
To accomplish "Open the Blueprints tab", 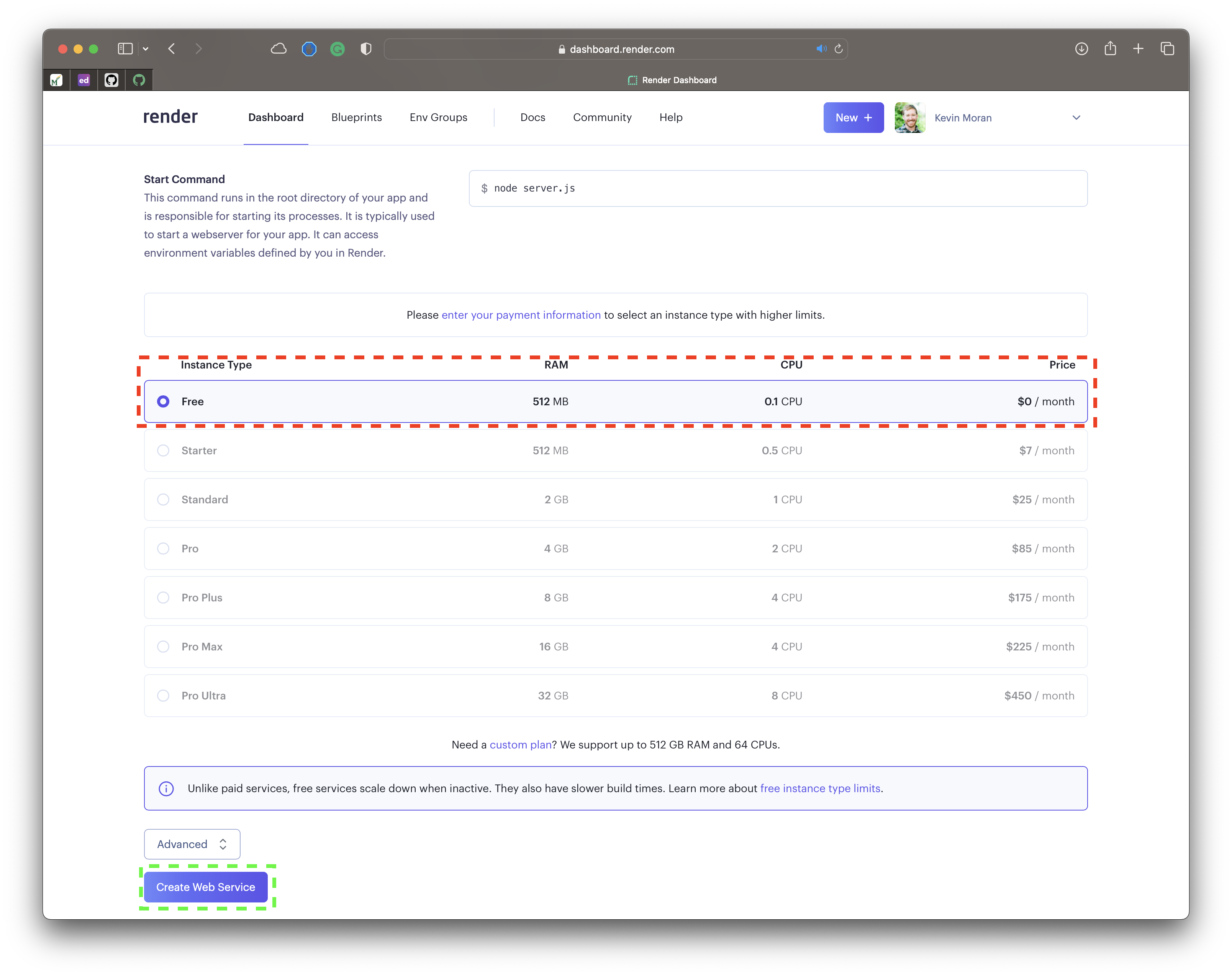I will (x=357, y=117).
